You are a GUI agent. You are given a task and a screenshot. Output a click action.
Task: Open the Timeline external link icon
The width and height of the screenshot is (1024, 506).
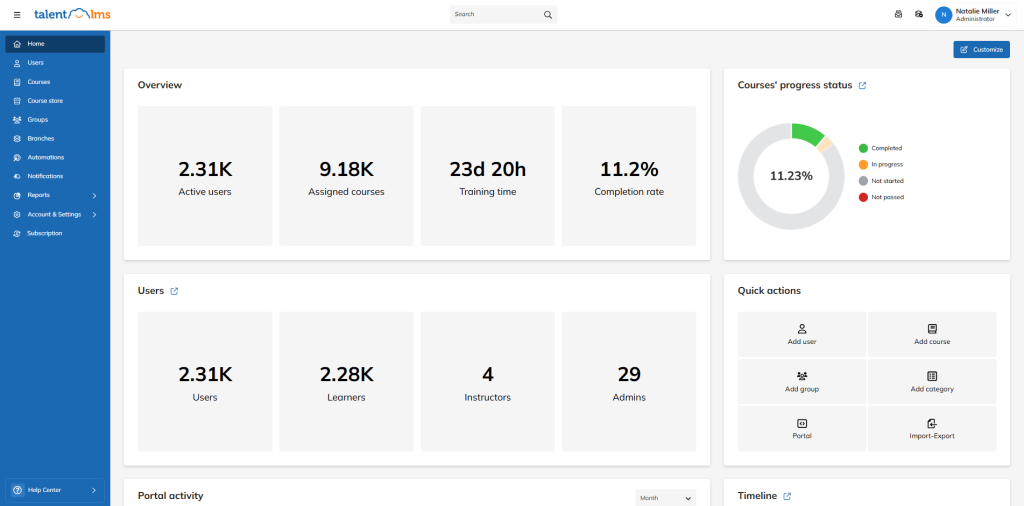pos(787,496)
